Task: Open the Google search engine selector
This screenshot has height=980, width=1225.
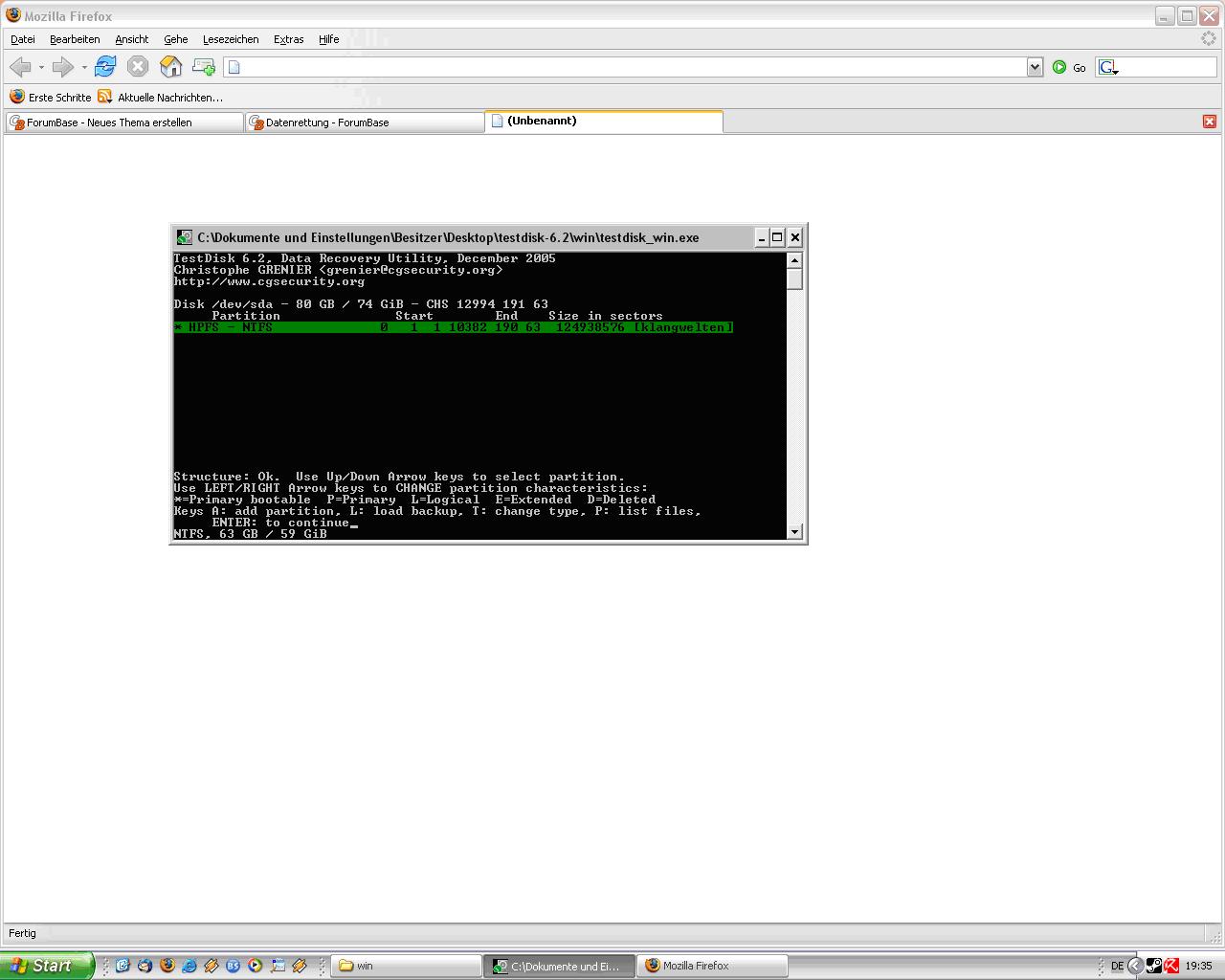Action: click(1108, 67)
